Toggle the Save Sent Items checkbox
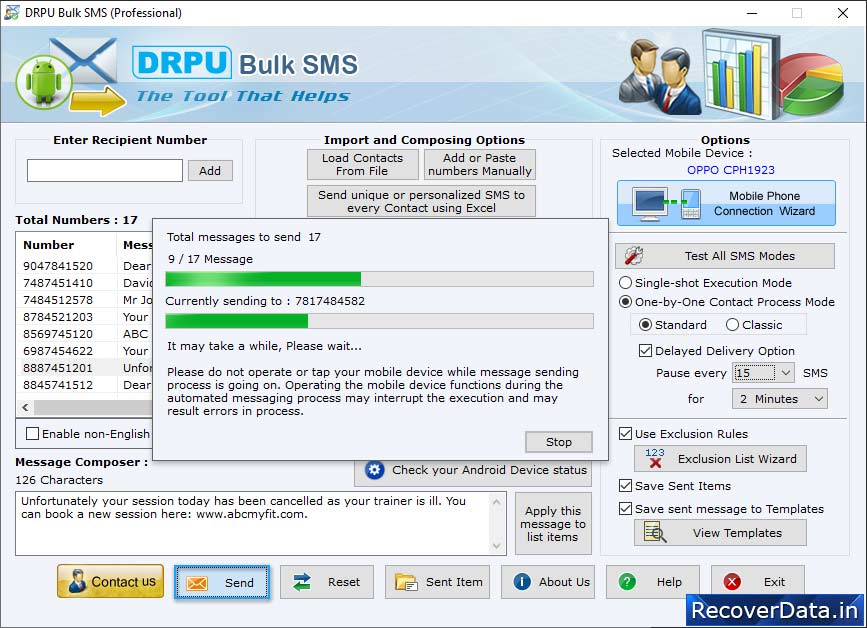 click(625, 485)
